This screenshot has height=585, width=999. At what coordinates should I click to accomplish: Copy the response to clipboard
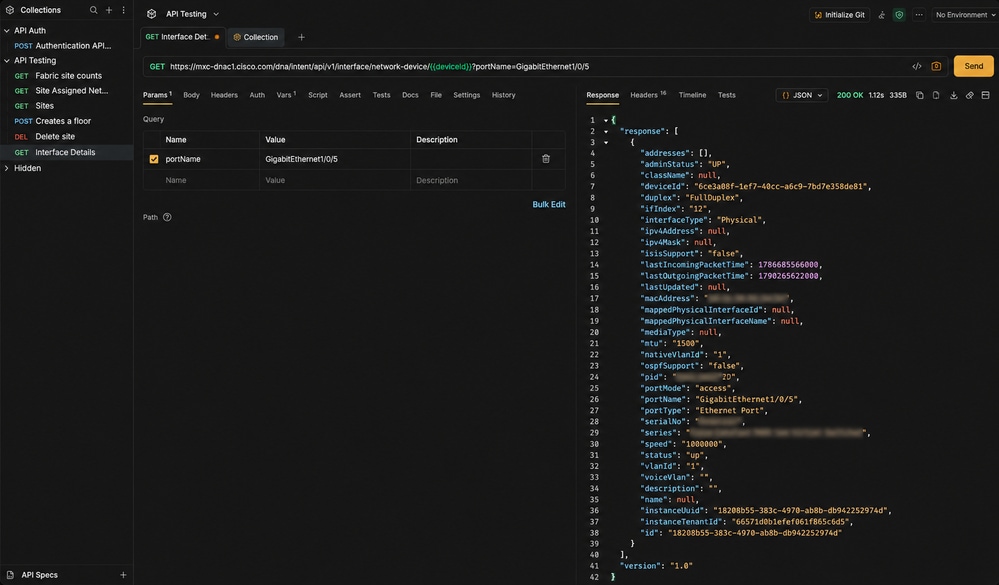coord(919,95)
